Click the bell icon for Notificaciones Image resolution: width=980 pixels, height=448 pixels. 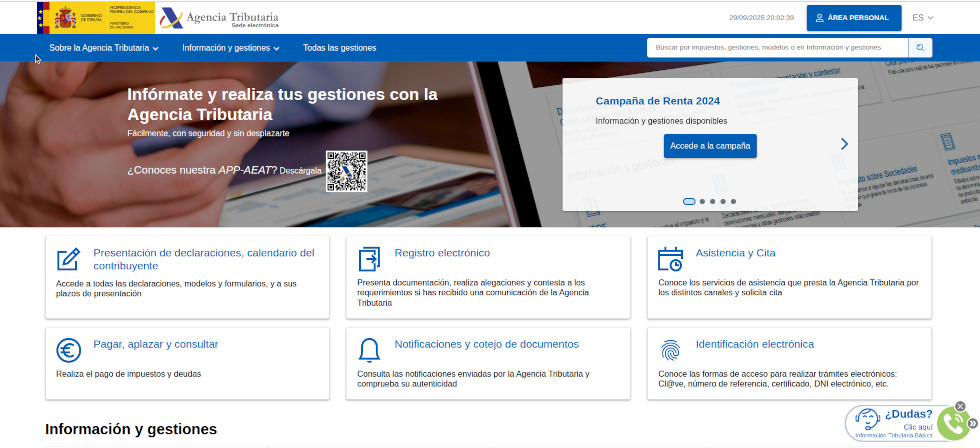tap(369, 350)
